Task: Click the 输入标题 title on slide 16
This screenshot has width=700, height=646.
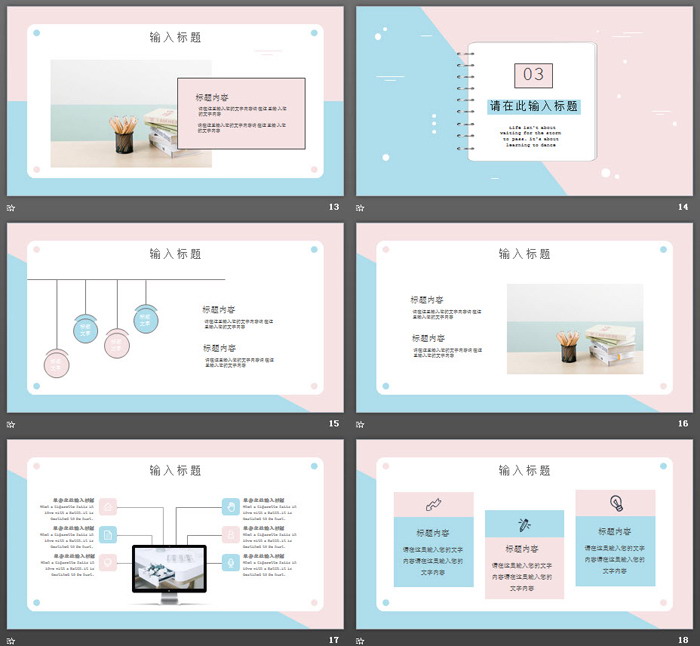Action: pyautogui.click(x=525, y=254)
